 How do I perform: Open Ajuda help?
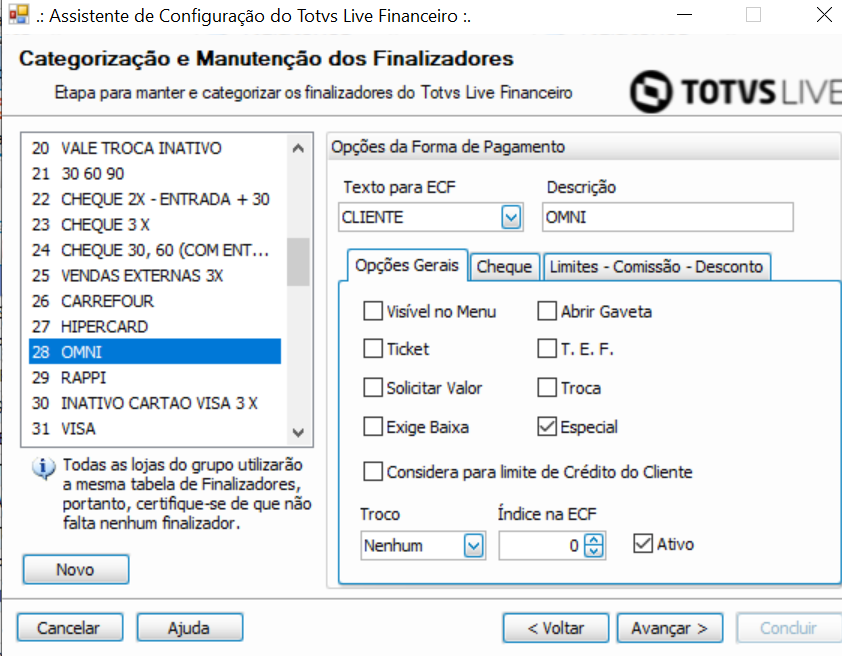[x=190, y=628]
